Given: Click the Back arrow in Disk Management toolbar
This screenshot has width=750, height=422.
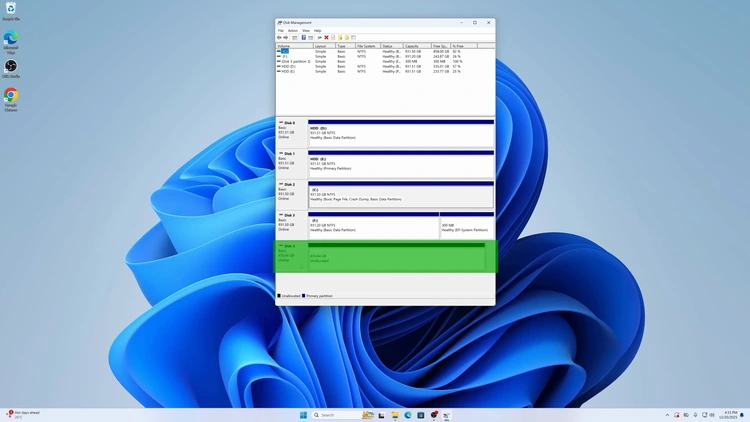Looking at the screenshot, I should pyautogui.click(x=279, y=37).
